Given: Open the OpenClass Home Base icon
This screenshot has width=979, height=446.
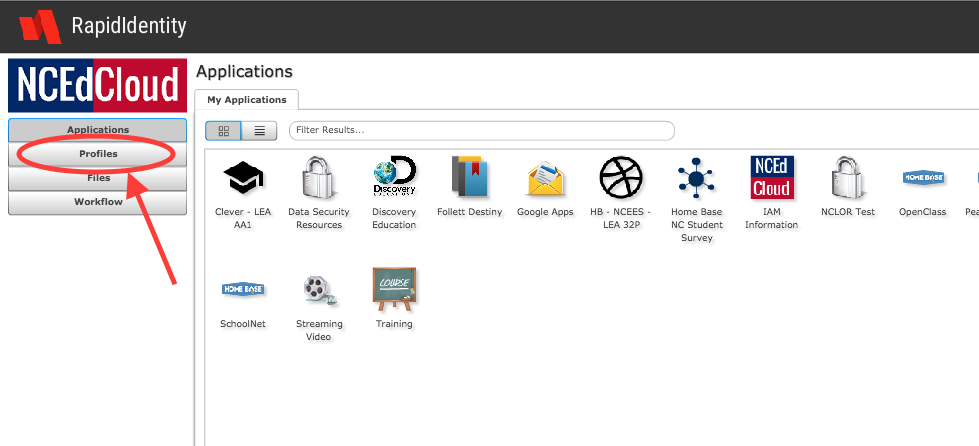Looking at the screenshot, I should click(923, 178).
